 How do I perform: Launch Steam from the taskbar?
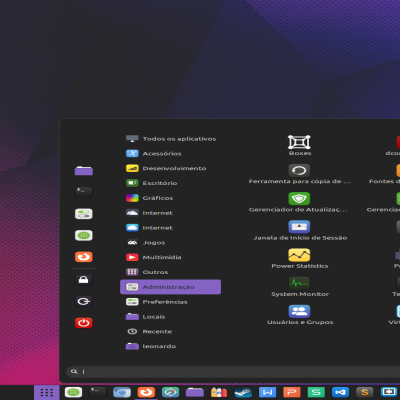pyautogui.click(x=243, y=392)
